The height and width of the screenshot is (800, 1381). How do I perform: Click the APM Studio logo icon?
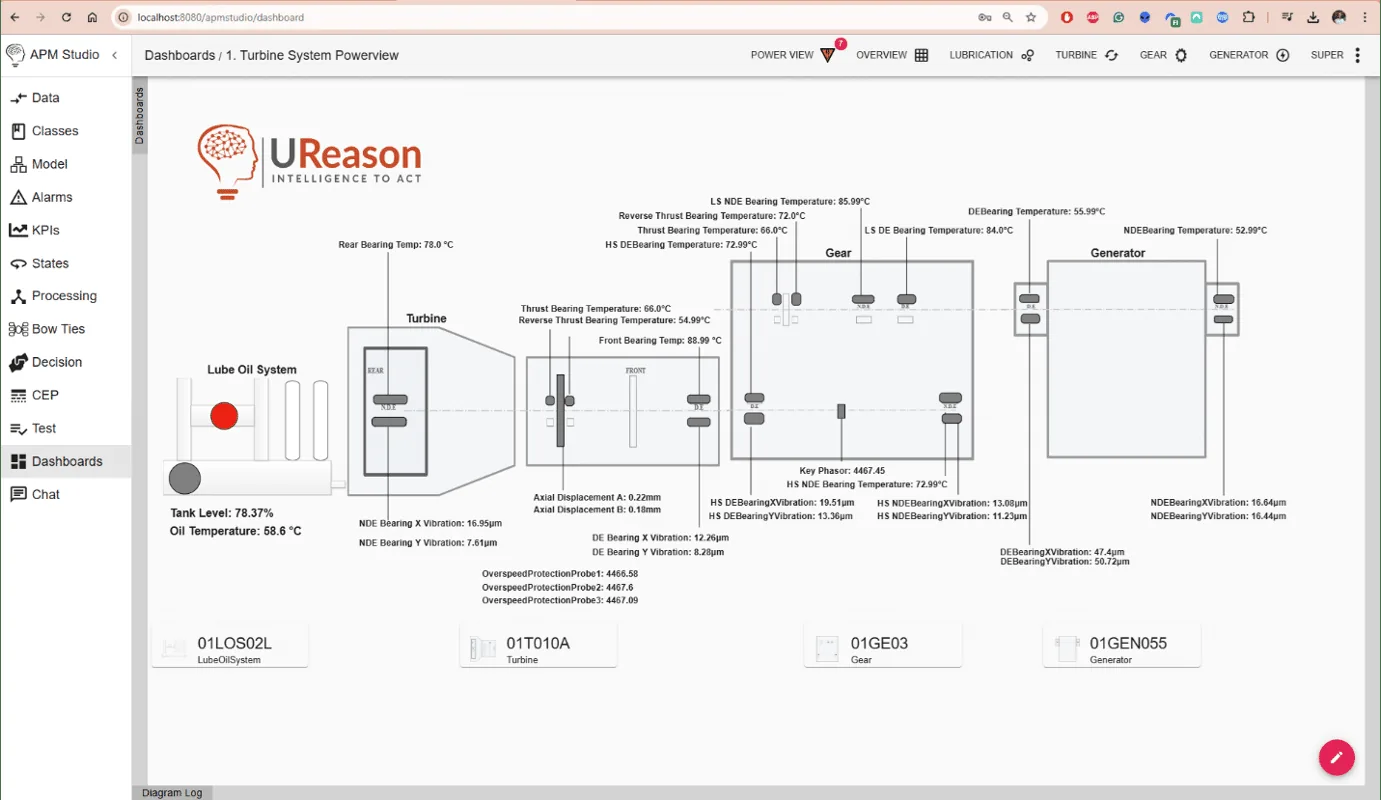point(15,54)
